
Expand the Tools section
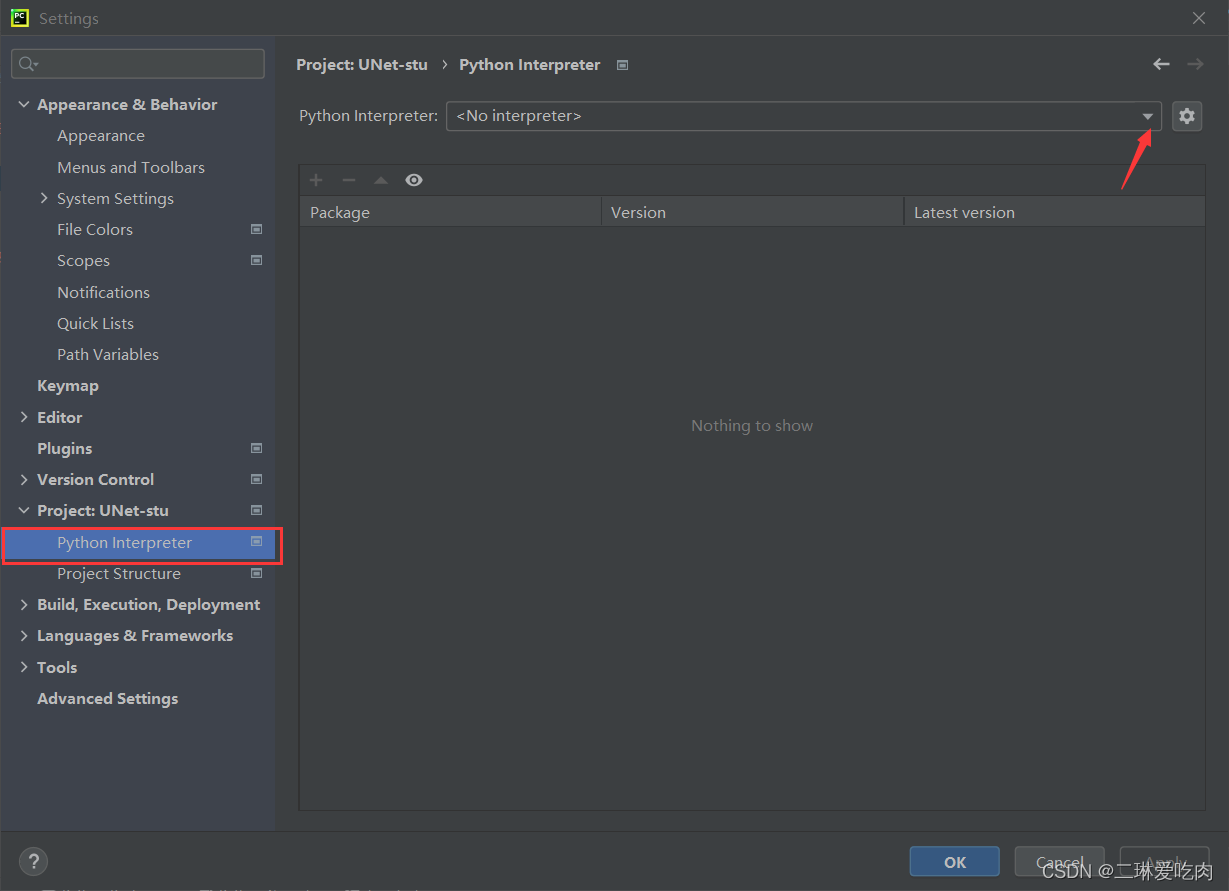[x=24, y=667]
